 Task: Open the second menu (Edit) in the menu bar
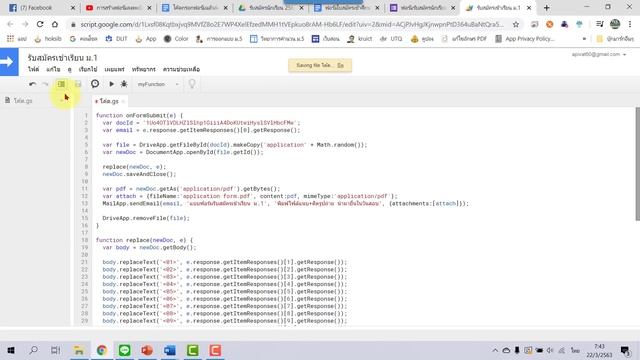[53, 69]
